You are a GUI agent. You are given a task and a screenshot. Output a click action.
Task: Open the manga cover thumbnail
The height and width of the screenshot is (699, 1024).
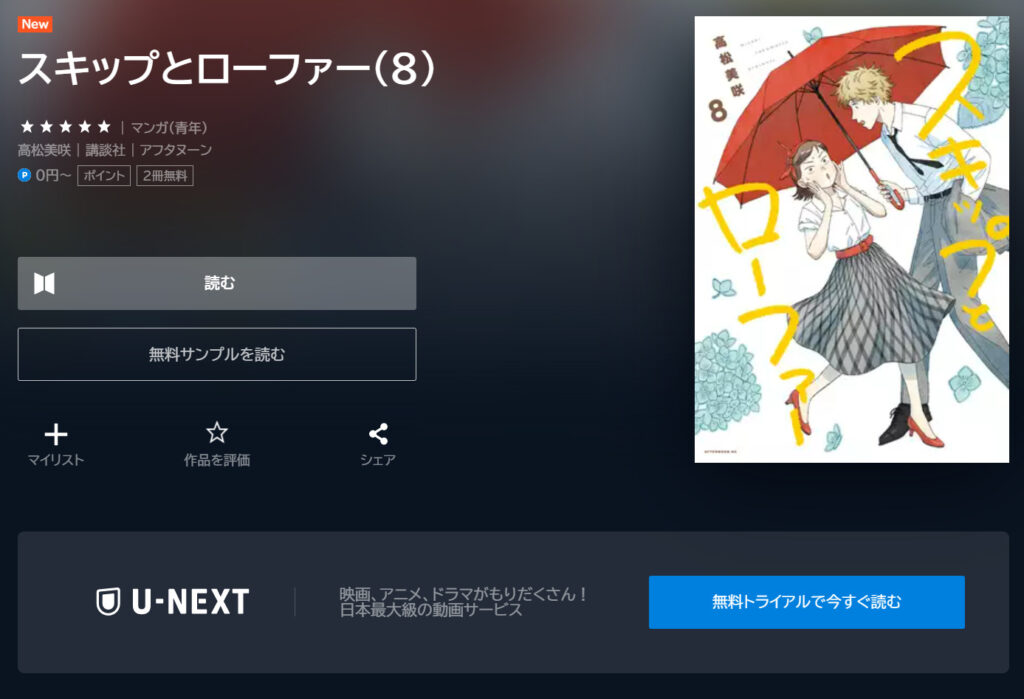(852, 239)
